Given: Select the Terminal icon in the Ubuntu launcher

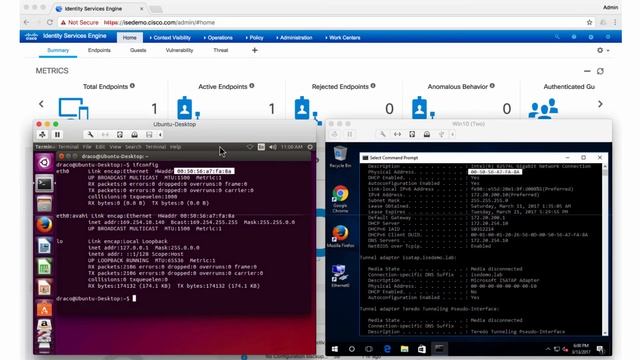Looking at the screenshot, I should (x=44, y=184).
